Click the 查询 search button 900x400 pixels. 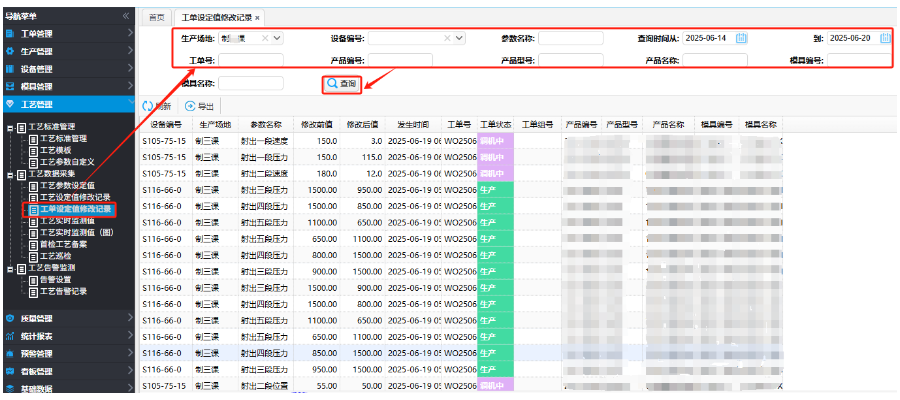coord(341,84)
